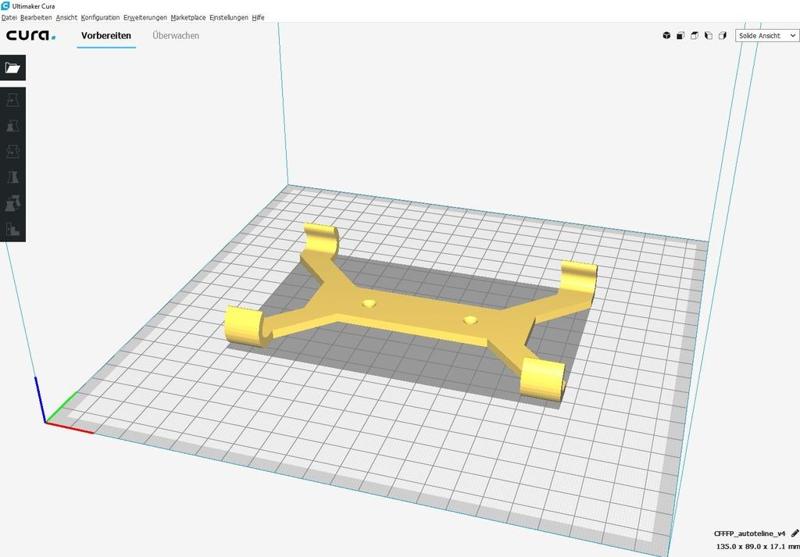The width and height of the screenshot is (800, 557).
Task: Select the Support Blocker tool
Action: pos(13,230)
